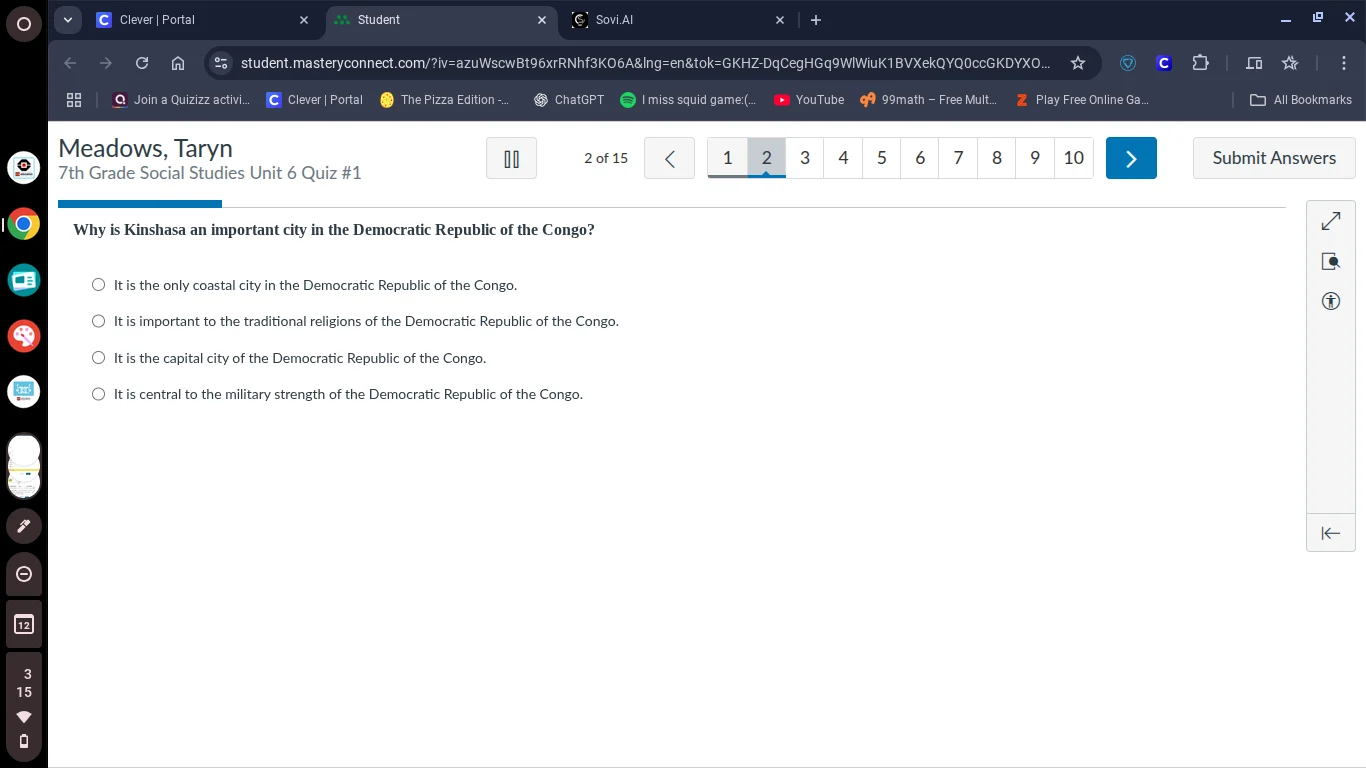Image resolution: width=1366 pixels, height=768 pixels.
Task: Pick the 'traditional religions' answer option
Action: pos(98,321)
